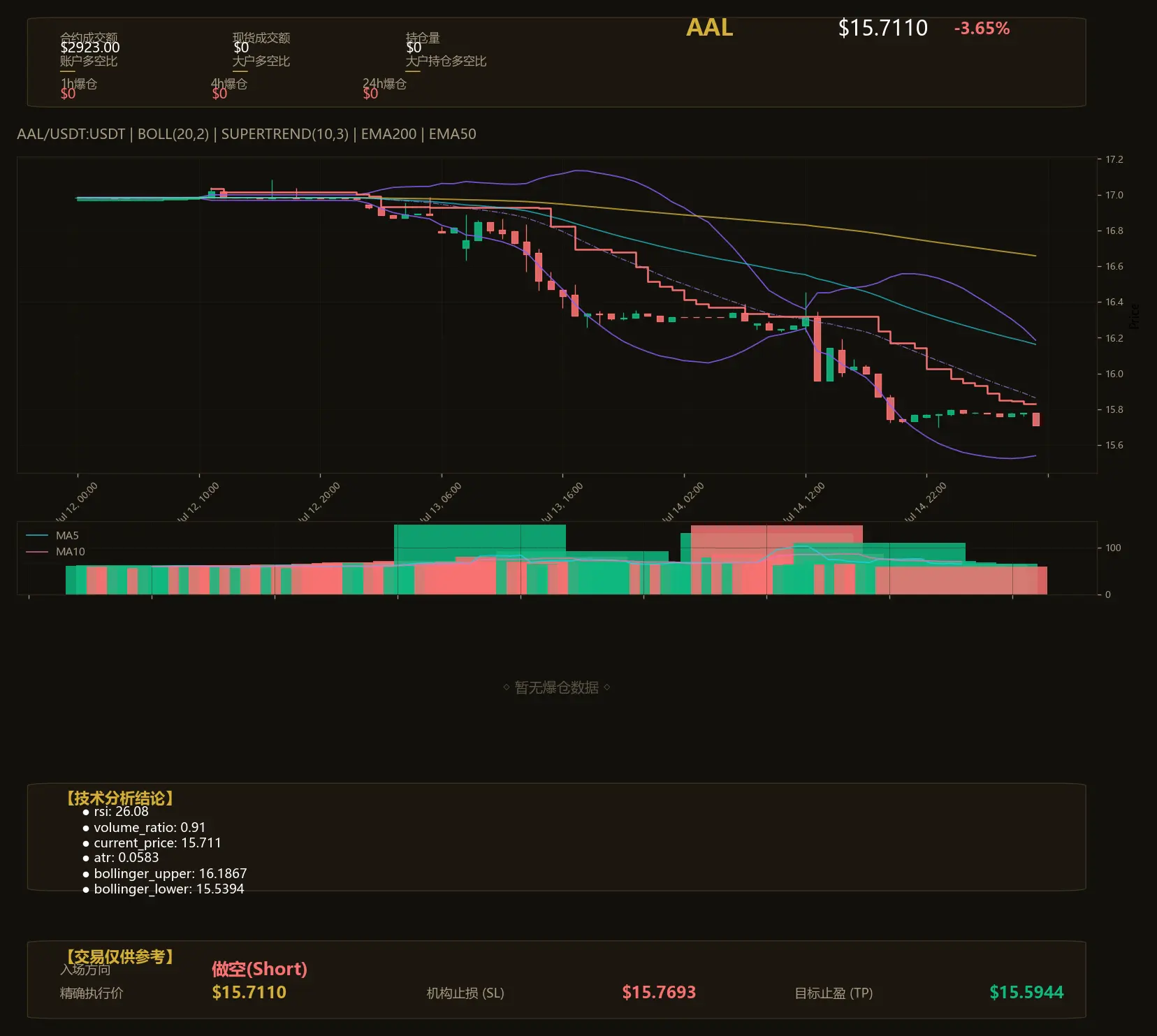Click the volume axis label 100
The image size is (1157, 1036).
click(x=1113, y=548)
